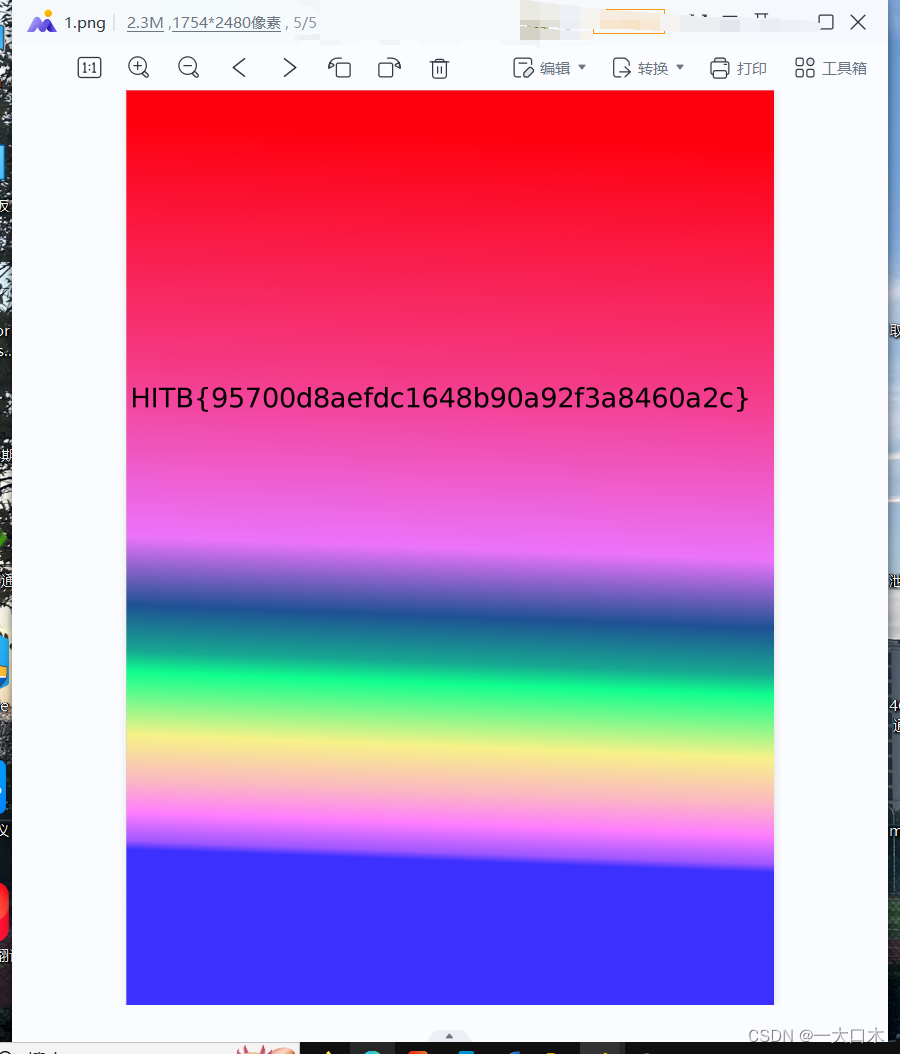Delete the current image
This screenshot has width=900, height=1054.
pyautogui.click(x=439, y=68)
